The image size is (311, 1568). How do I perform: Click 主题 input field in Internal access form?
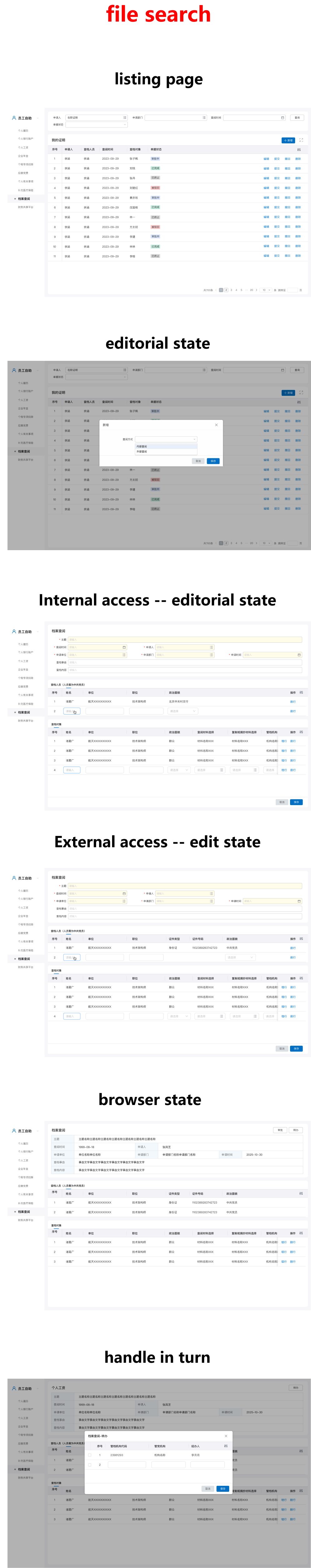point(185,640)
